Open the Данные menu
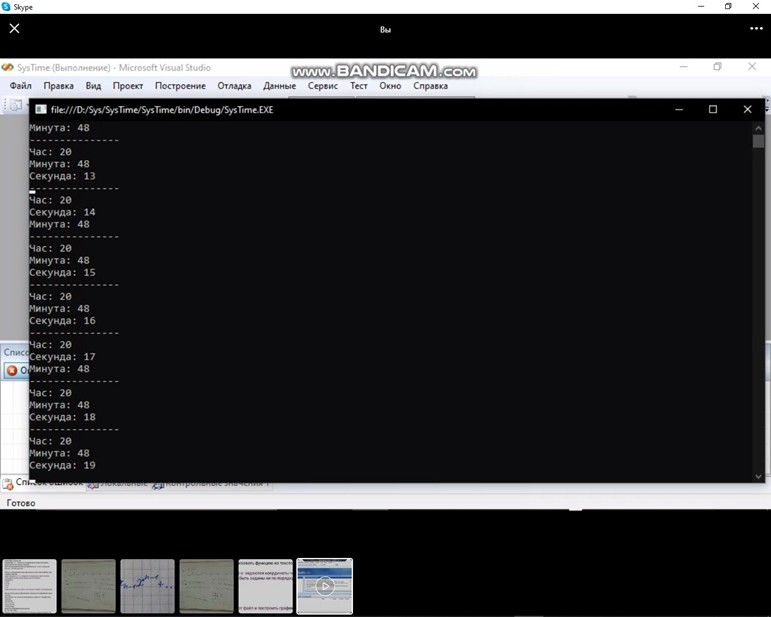Viewport: 771px width, 617px height. [279, 86]
